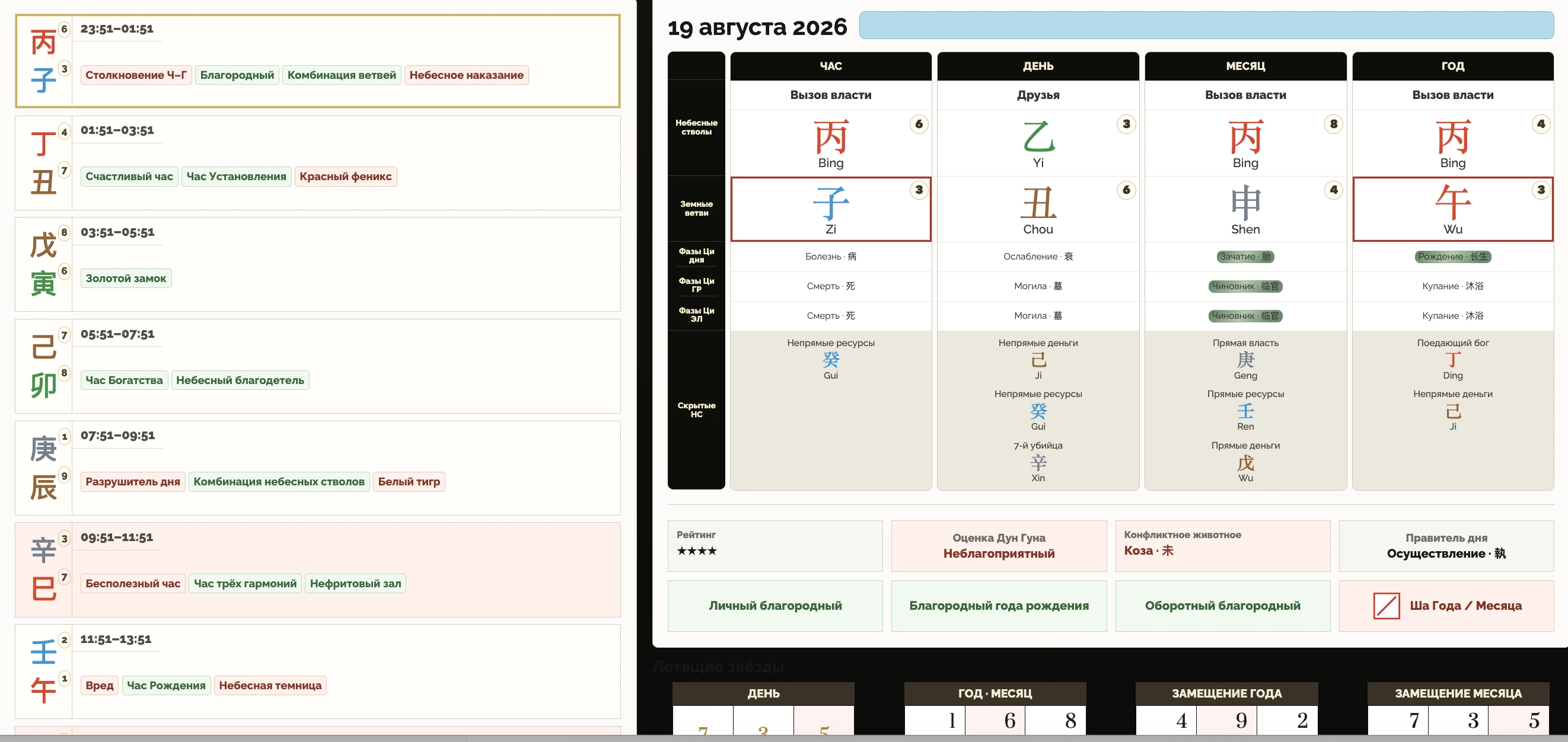Screen dimensions: 1568x742
Task: Click the slashed red square Sha icon
Action: pos(1386,606)
